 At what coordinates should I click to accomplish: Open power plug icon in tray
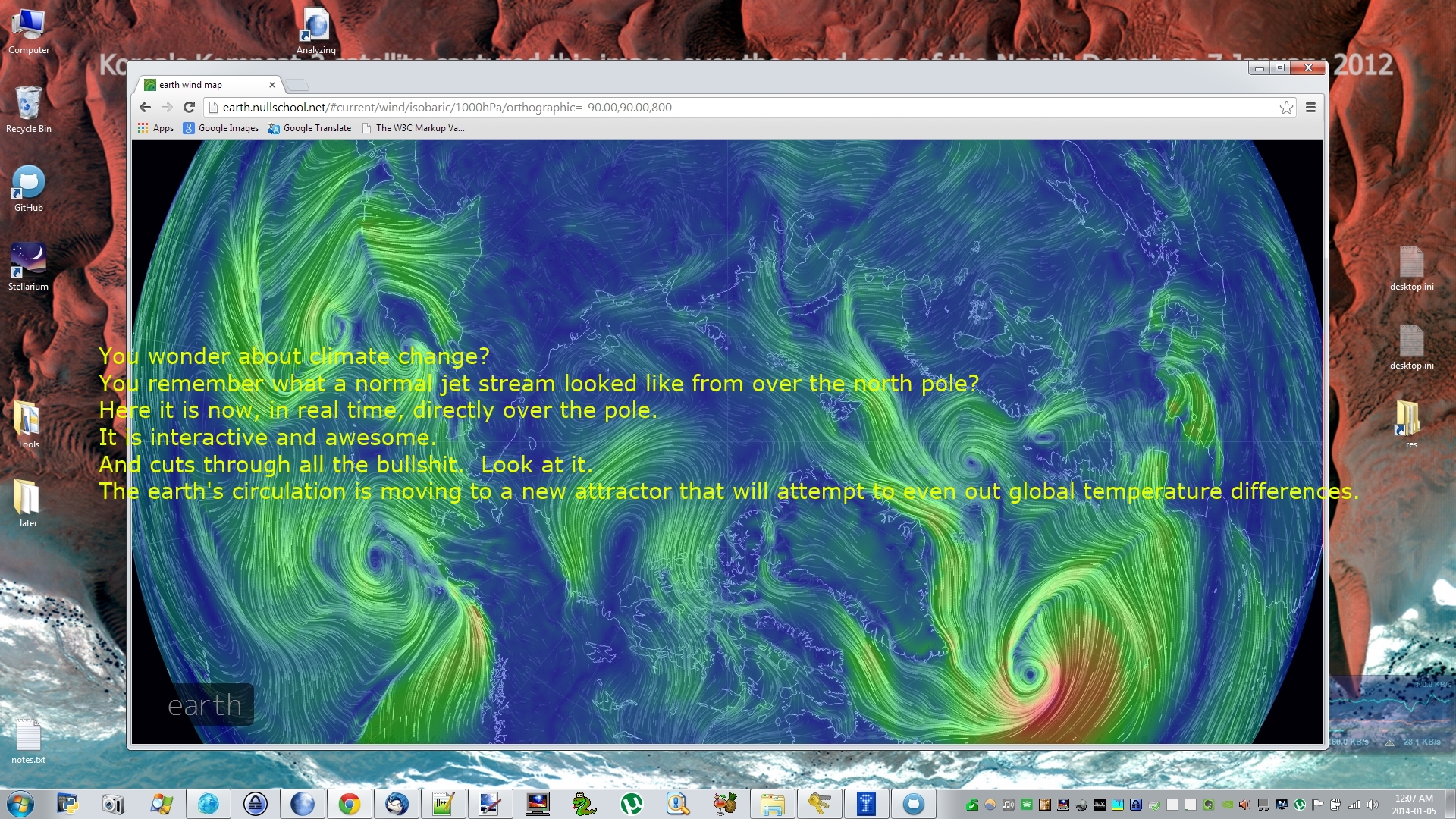pos(1336,805)
